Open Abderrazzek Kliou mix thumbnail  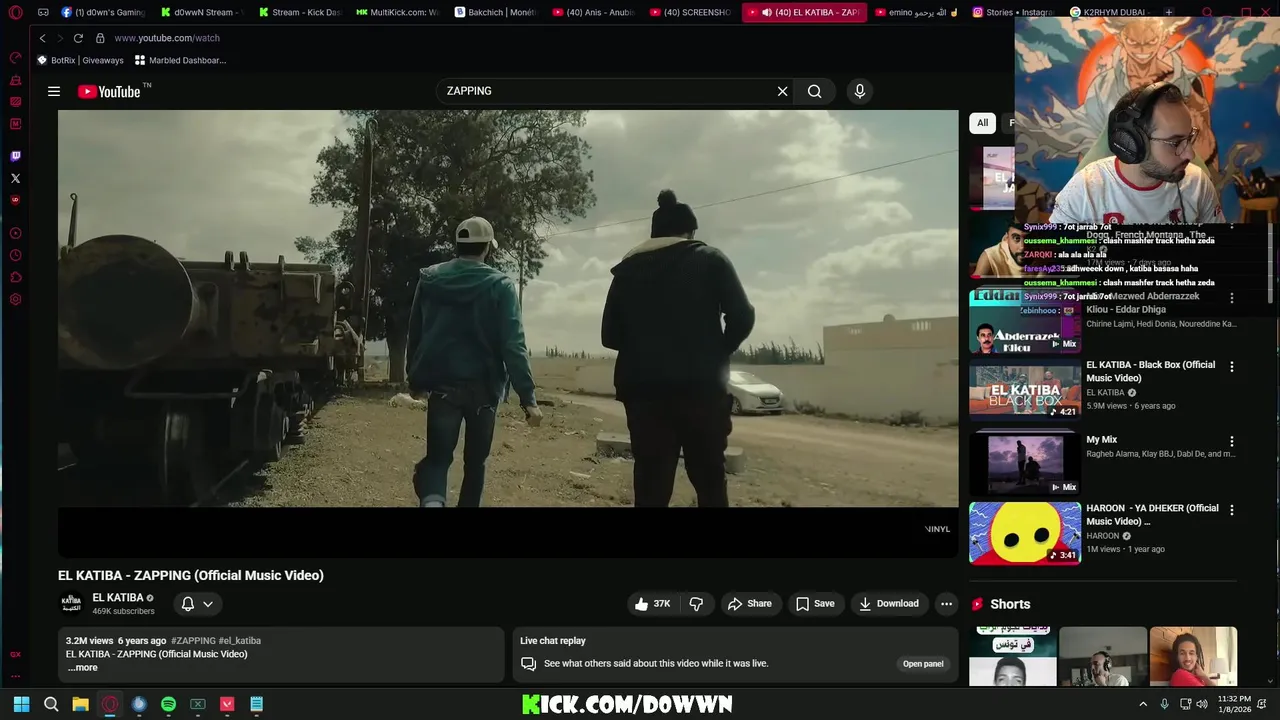pos(1025,322)
